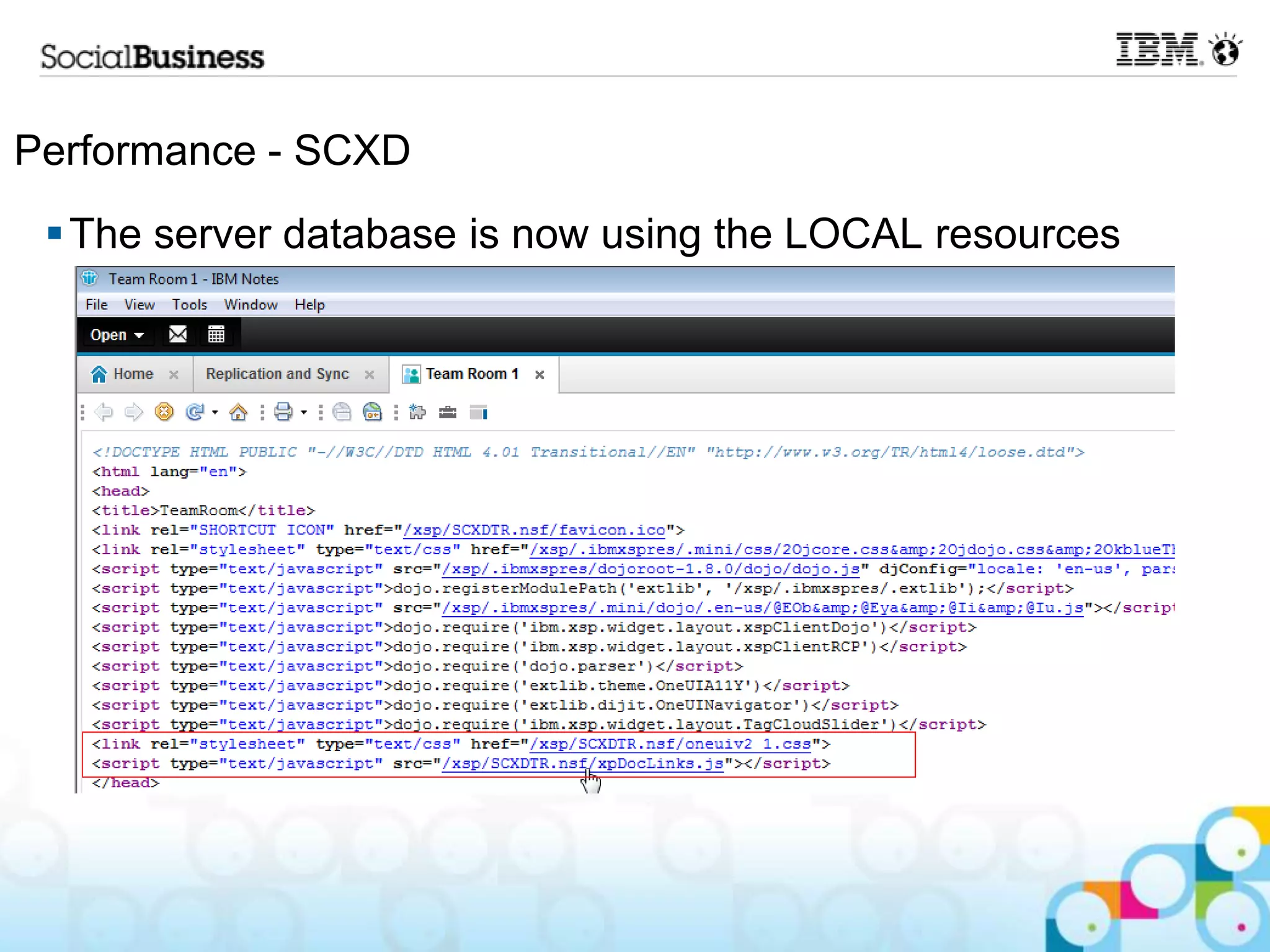Expand the print dropdown arrow
This screenshot has width=1270, height=952.
pos(304,412)
